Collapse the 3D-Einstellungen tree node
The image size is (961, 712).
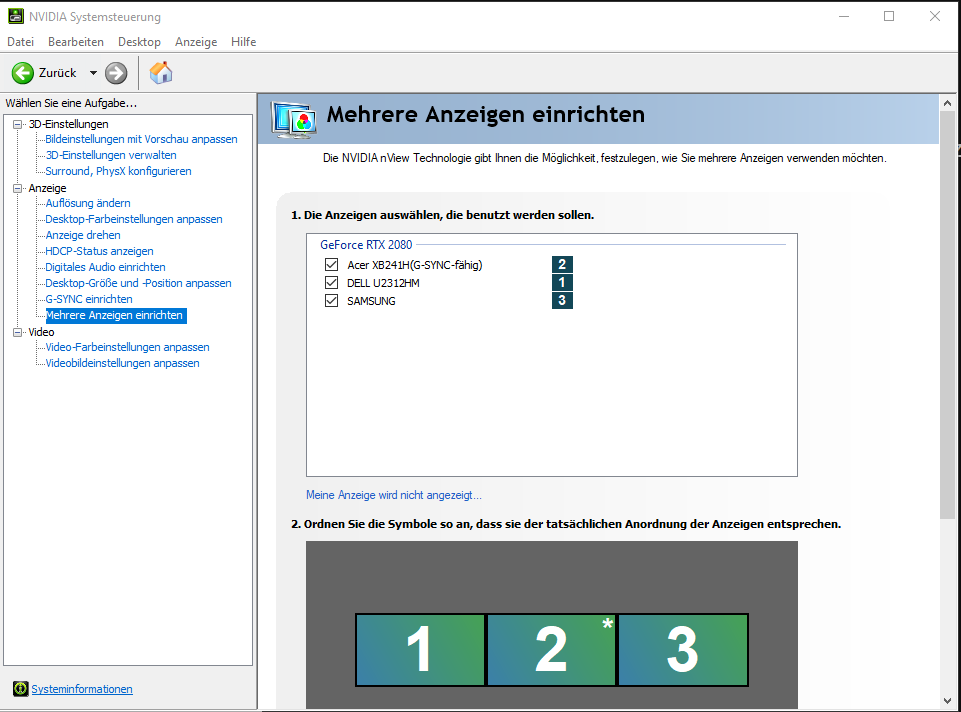(18, 124)
